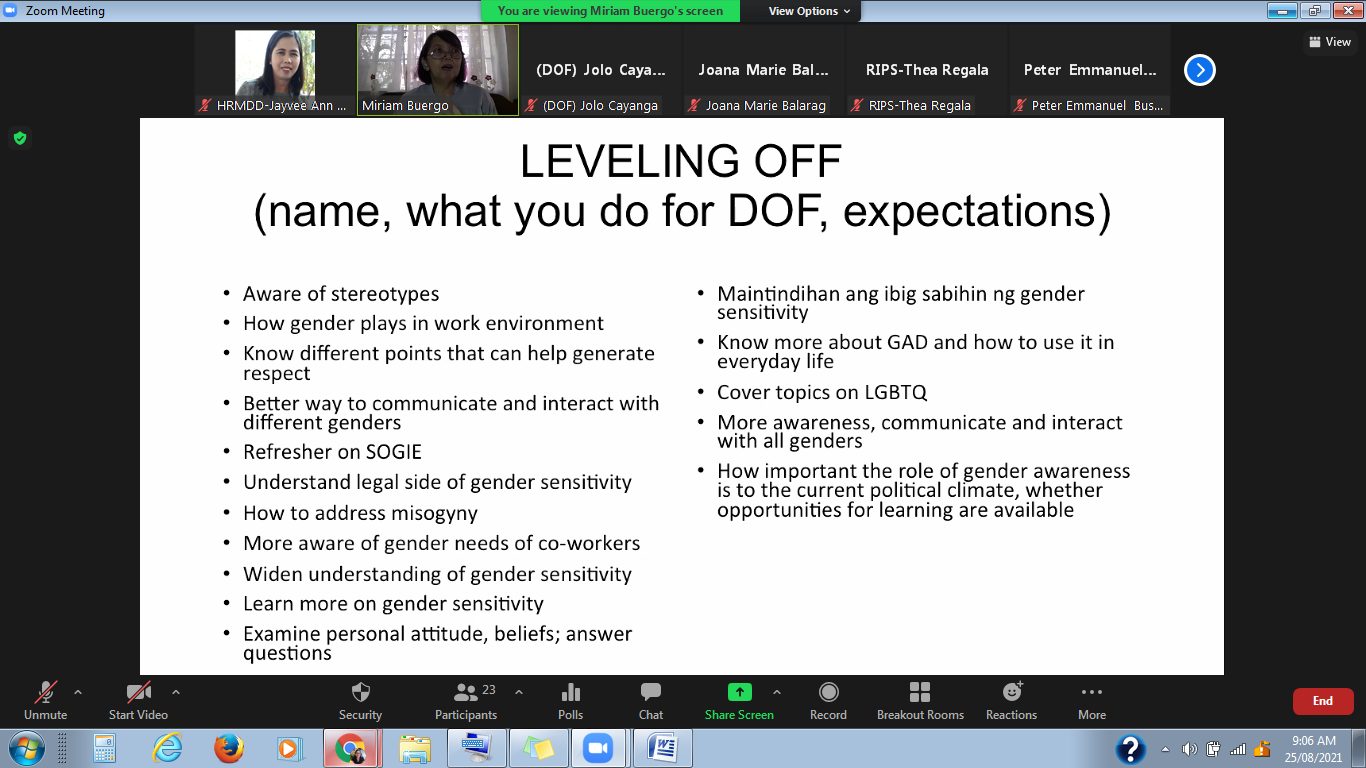1366x768 pixels.
Task: Click the volume speaker tray icon
Action: 1188,749
